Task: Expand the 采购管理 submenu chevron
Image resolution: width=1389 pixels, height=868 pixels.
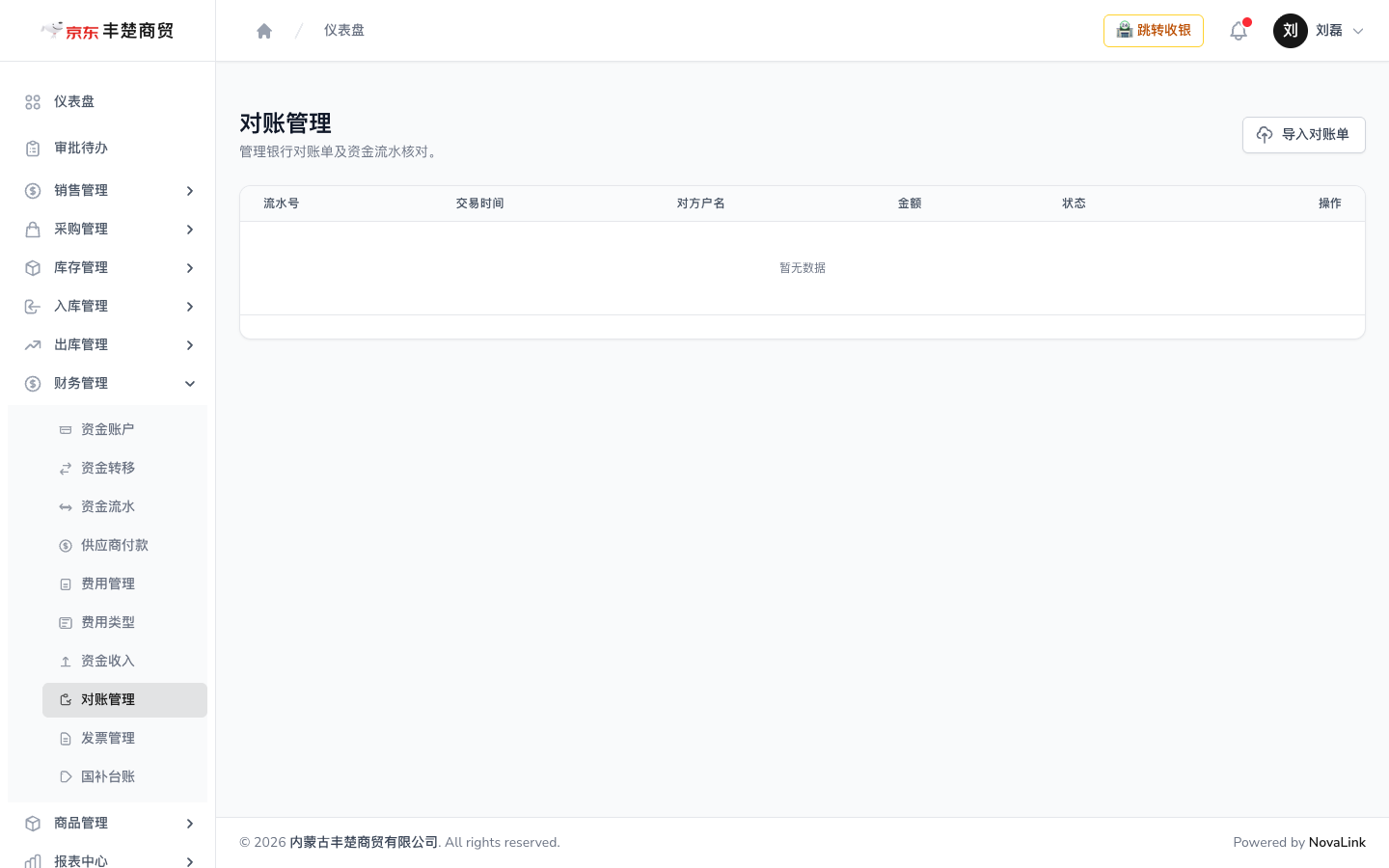Action: pyautogui.click(x=190, y=230)
